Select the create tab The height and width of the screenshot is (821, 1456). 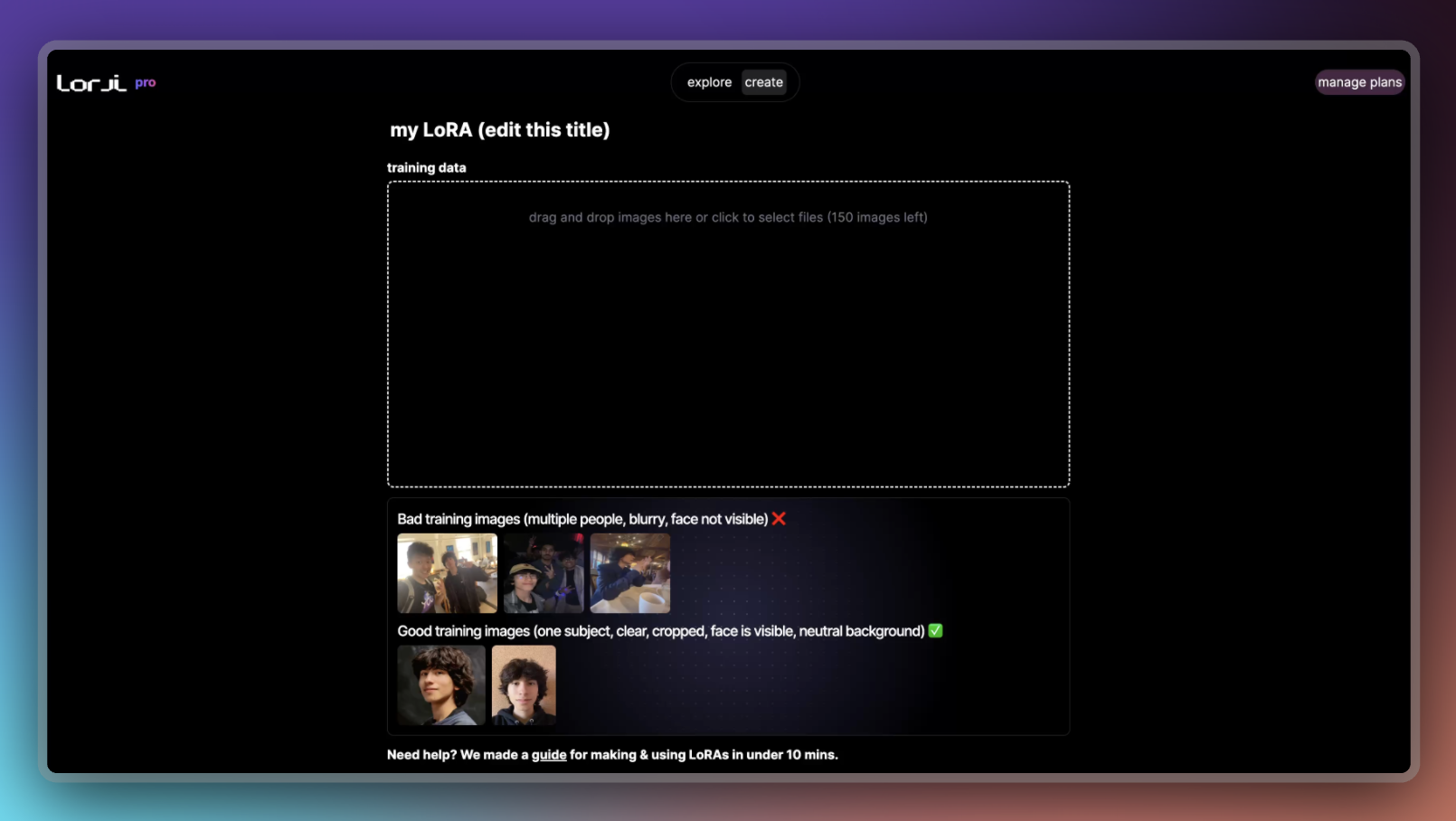pyautogui.click(x=764, y=82)
